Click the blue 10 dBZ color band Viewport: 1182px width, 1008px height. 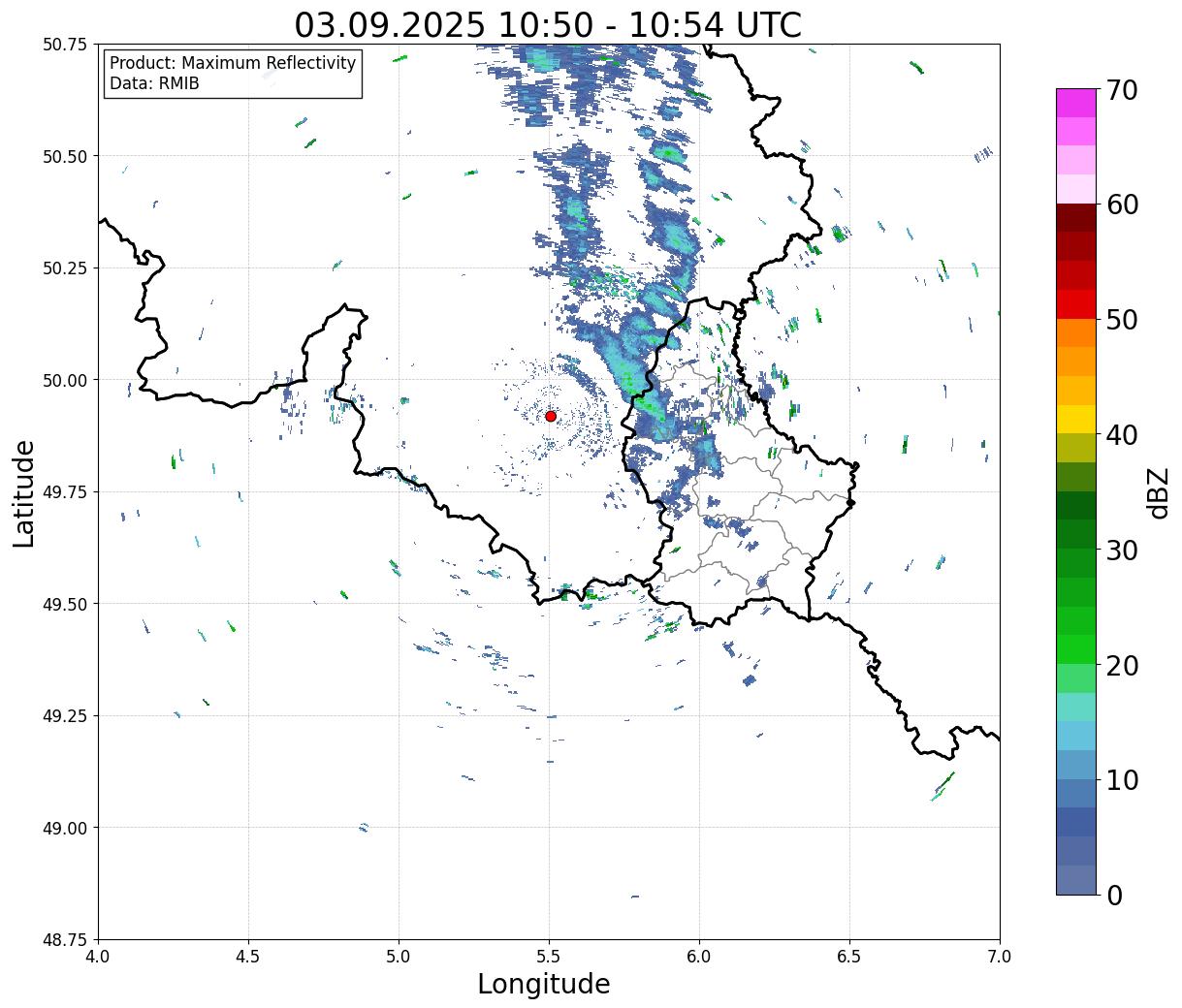(1075, 793)
